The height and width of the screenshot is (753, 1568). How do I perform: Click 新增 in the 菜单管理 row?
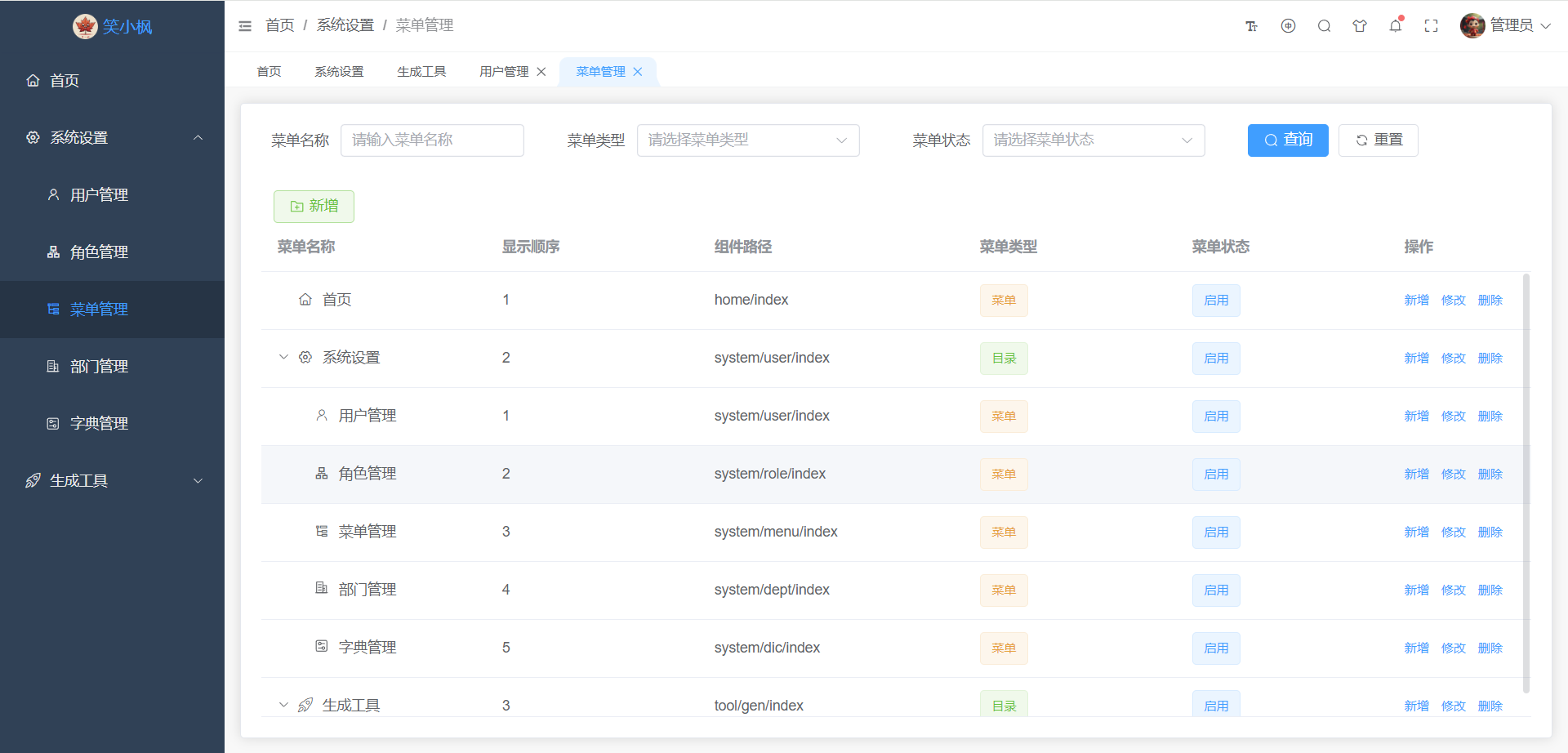click(x=1416, y=532)
